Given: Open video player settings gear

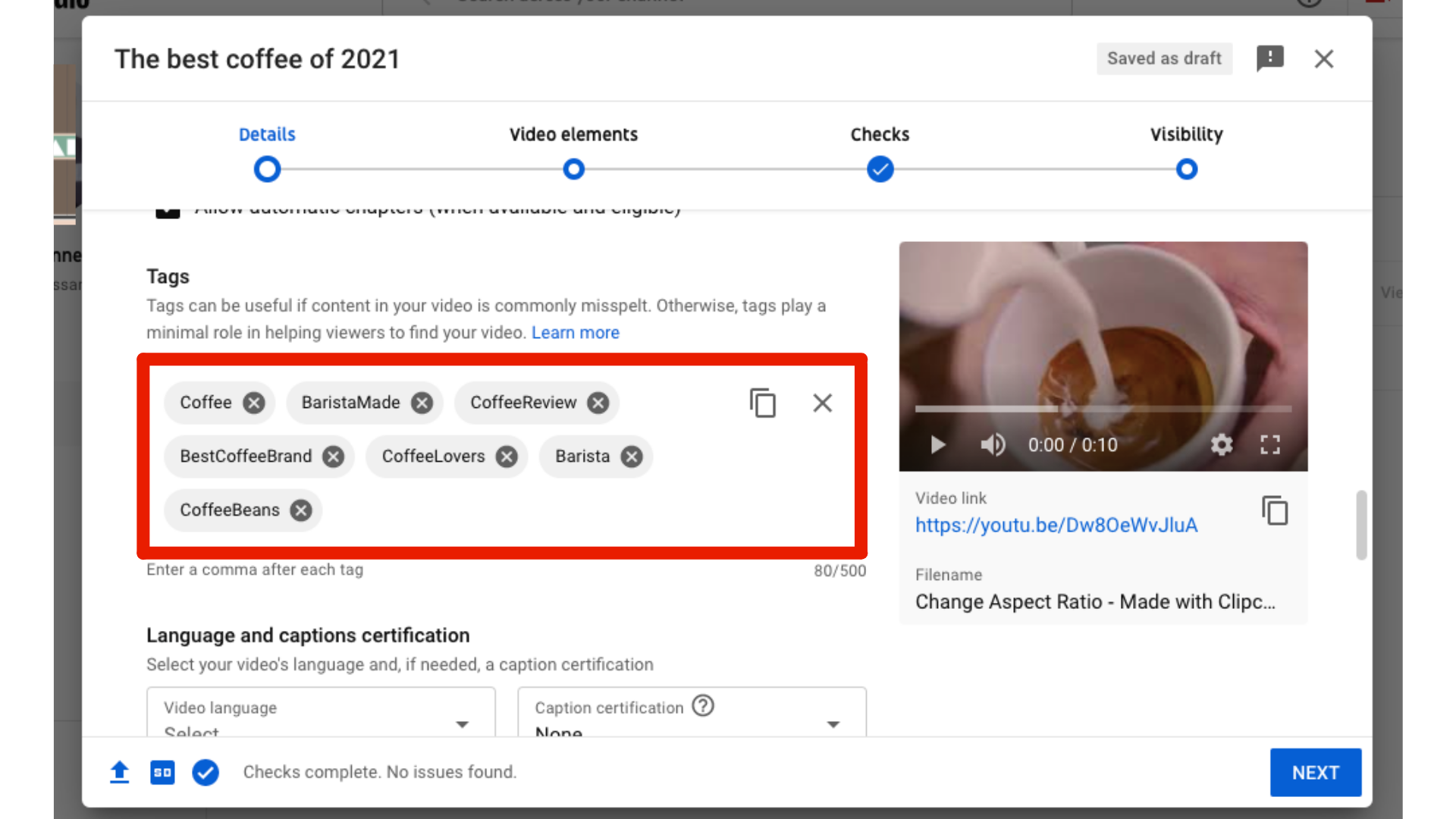Looking at the screenshot, I should pos(1222,444).
